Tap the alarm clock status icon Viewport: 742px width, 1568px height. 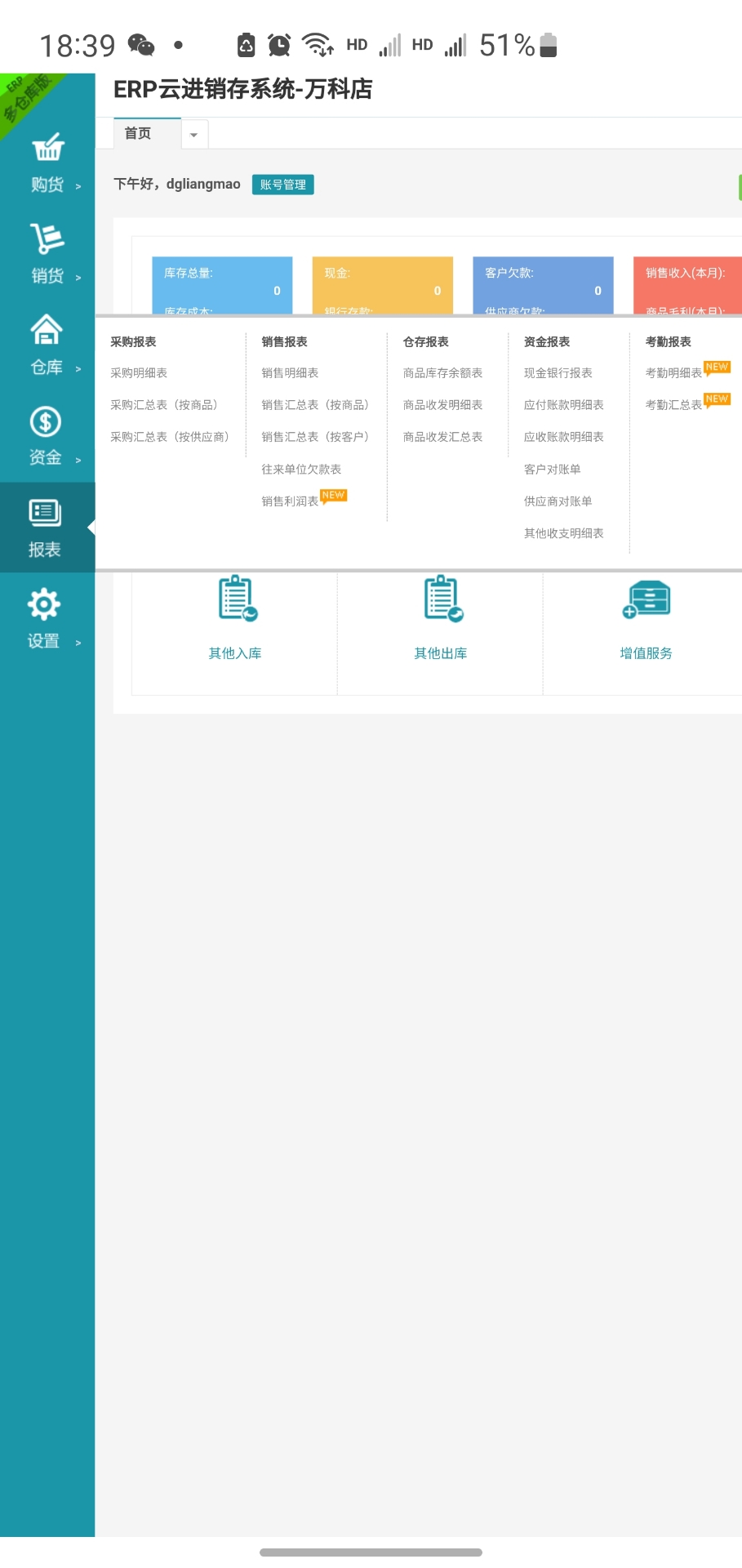[279, 45]
